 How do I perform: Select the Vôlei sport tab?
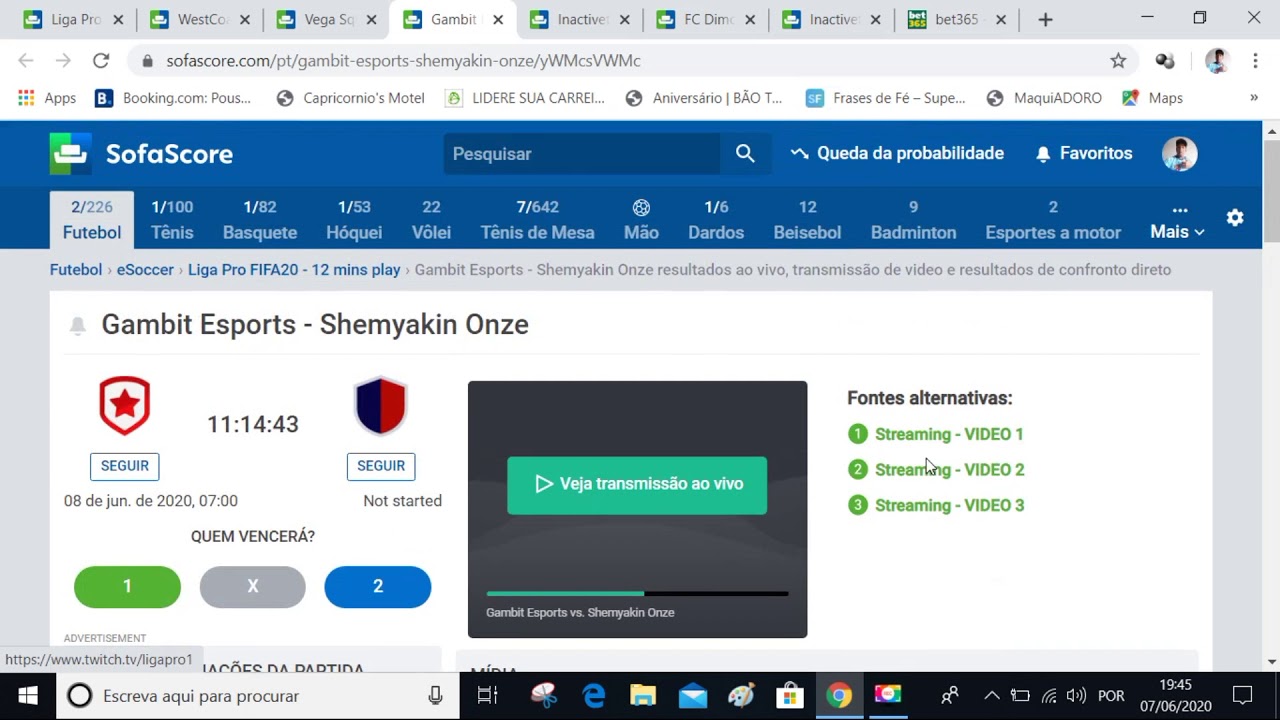[431, 220]
